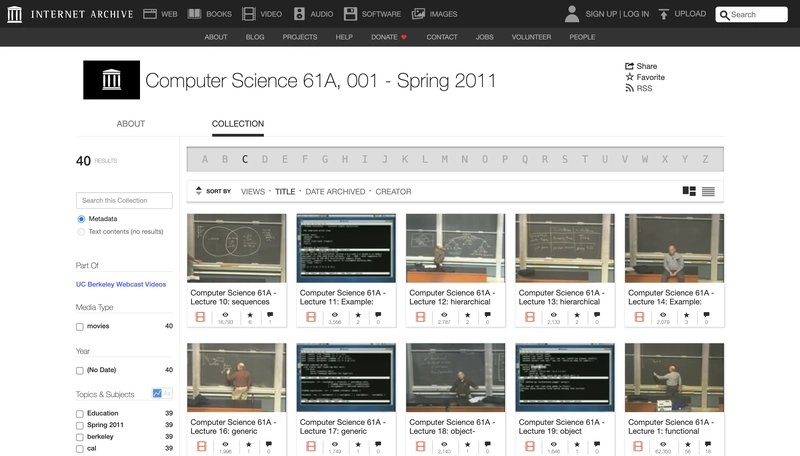Screen dimensions: 800x456
Task: Click the top Search field
Action: point(751,14)
